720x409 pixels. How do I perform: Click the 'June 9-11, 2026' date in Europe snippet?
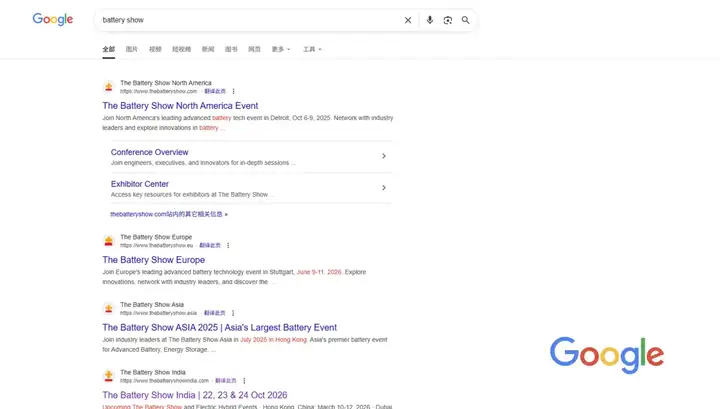click(x=319, y=272)
